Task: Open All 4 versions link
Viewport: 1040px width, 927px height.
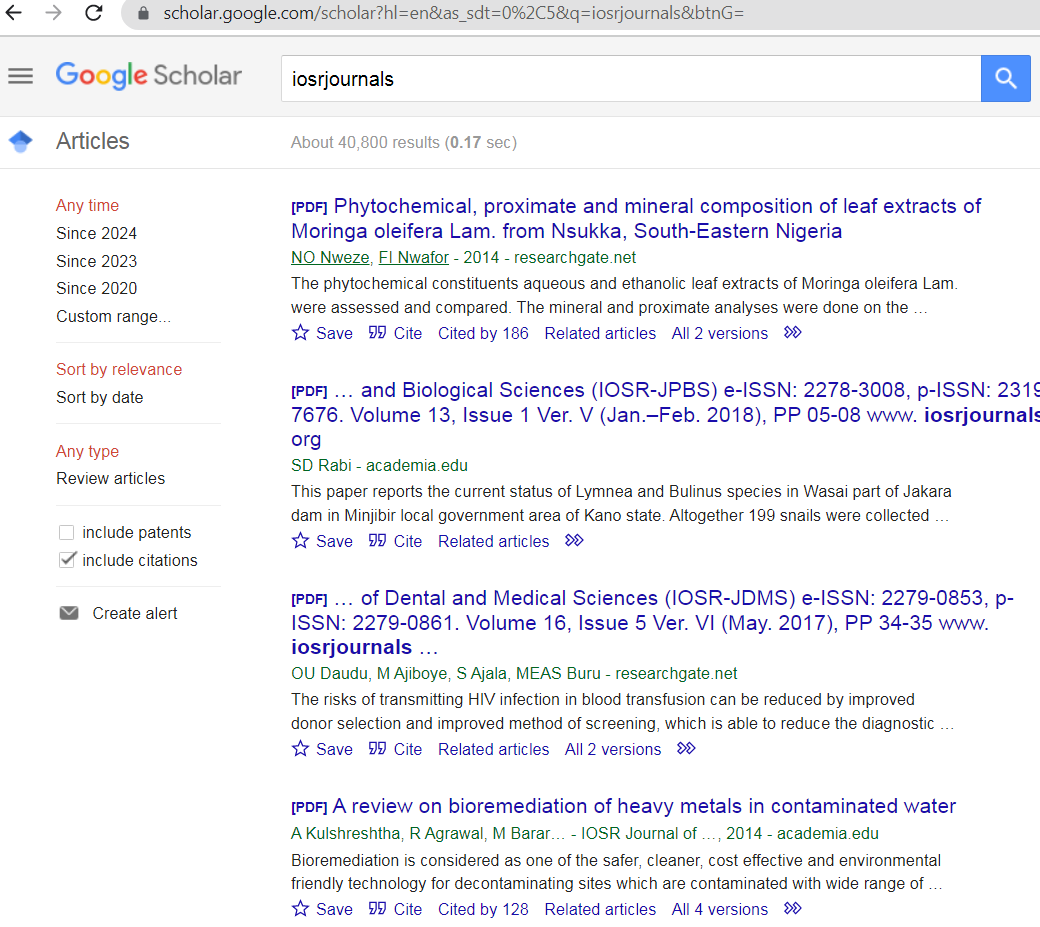Action: [x=720, y=909]
